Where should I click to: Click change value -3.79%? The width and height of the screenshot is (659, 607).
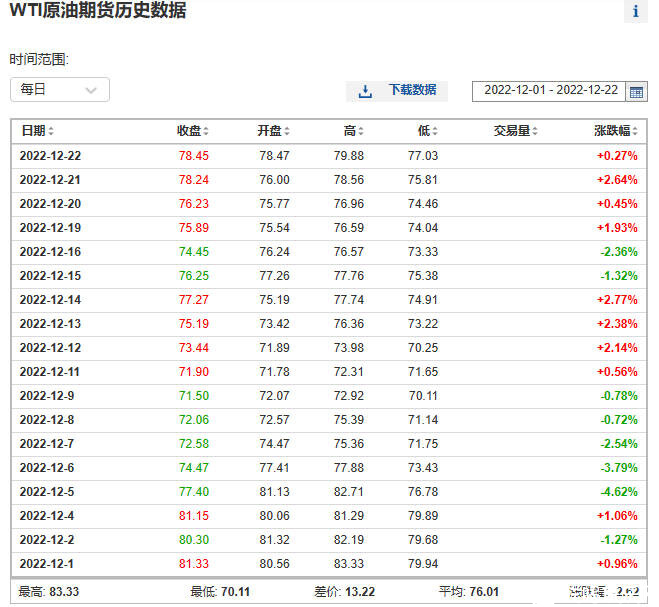tap(619, 467)
